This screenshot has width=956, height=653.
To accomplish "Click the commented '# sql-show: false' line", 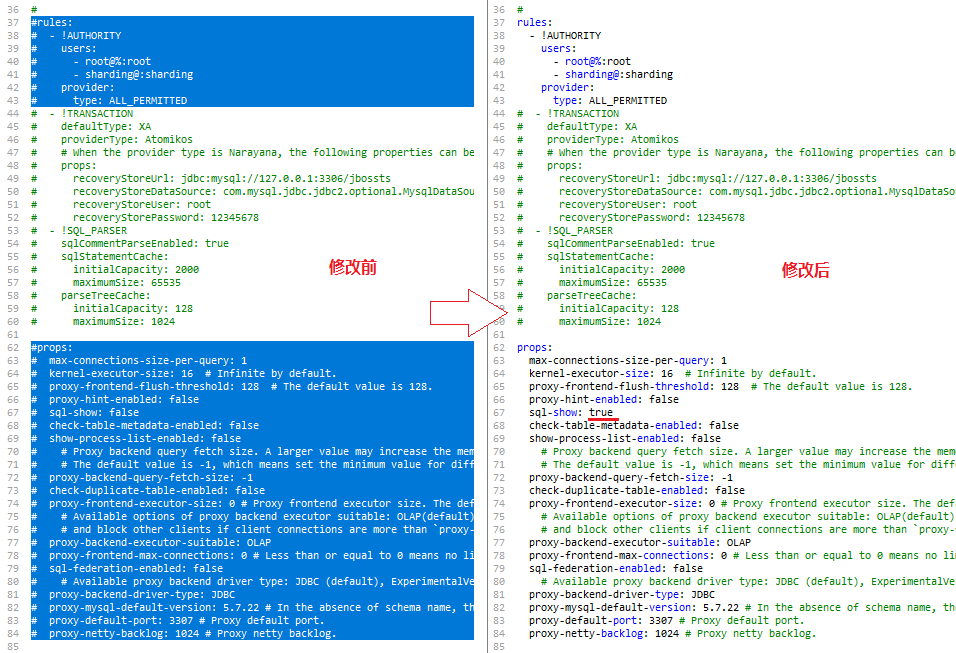I will (x=85, y=413).
